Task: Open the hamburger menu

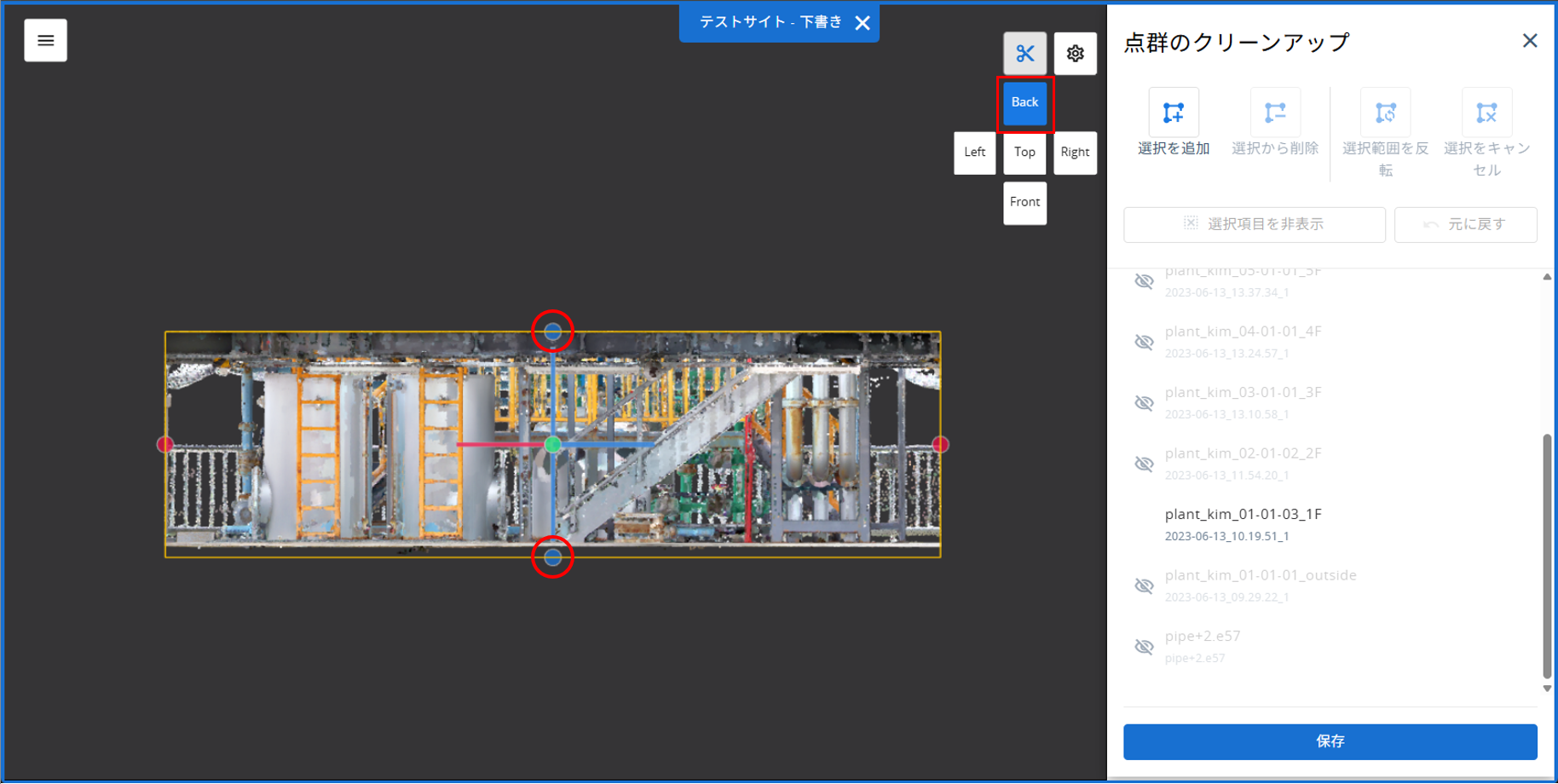Action: pyautogui.click(x=46, y=41)
